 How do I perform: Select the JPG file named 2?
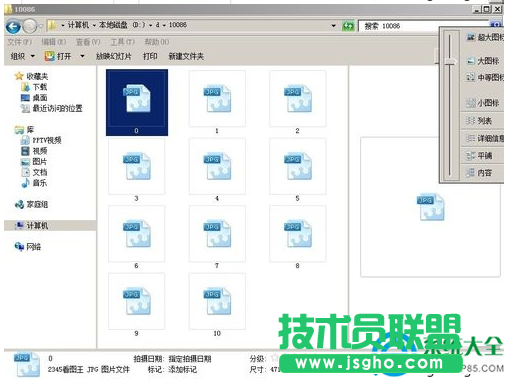(297, 102)
